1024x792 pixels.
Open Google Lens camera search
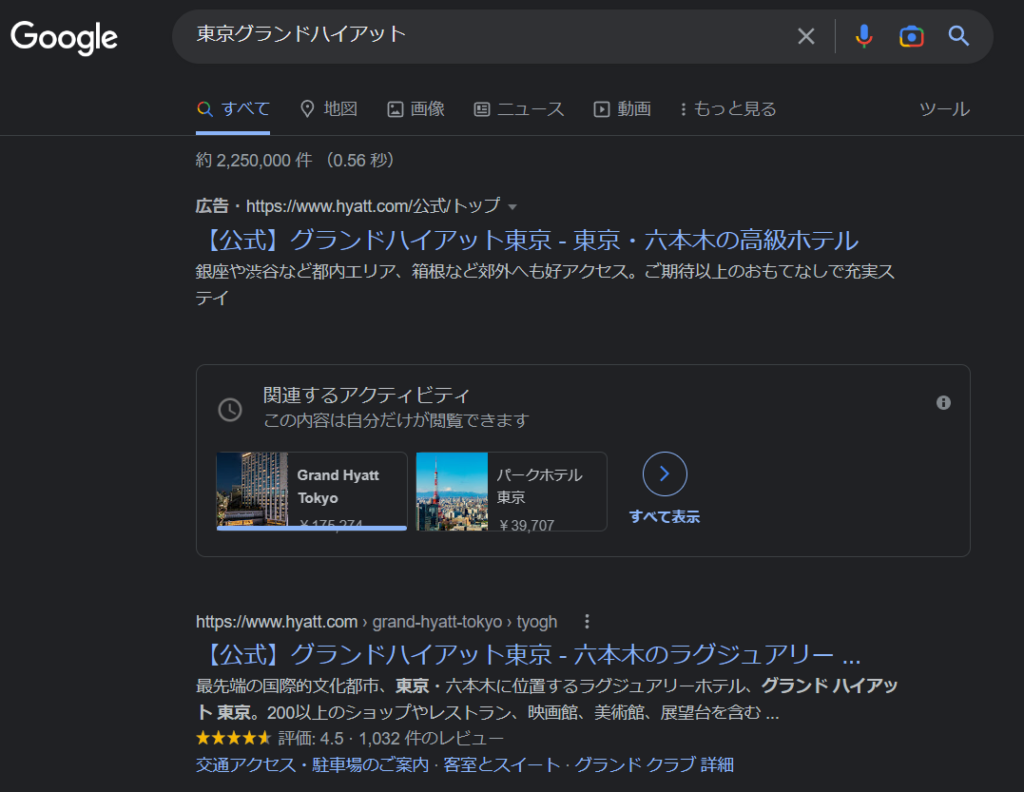[x=911, y=36]
